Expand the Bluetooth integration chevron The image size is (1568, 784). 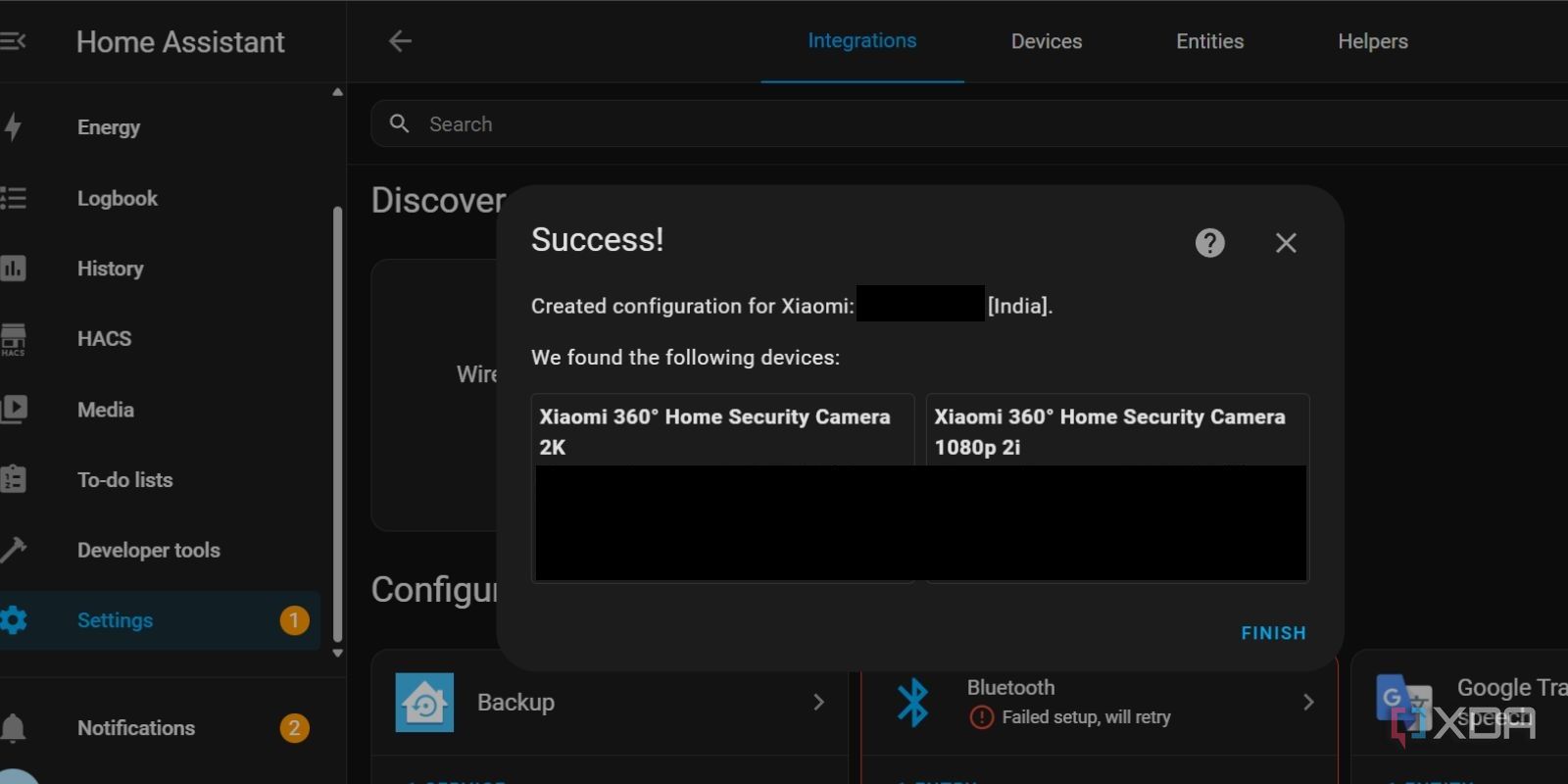1308,703
